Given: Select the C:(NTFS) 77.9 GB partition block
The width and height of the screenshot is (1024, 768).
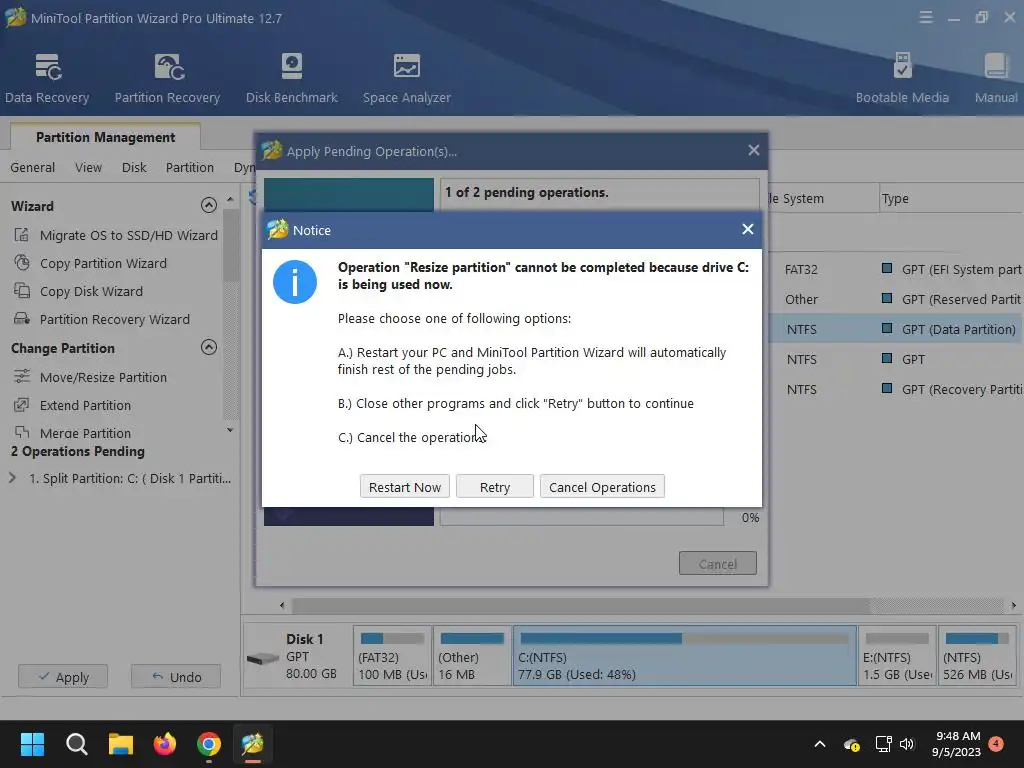Looking at the screenshot, I should click(x=684, y=655).
